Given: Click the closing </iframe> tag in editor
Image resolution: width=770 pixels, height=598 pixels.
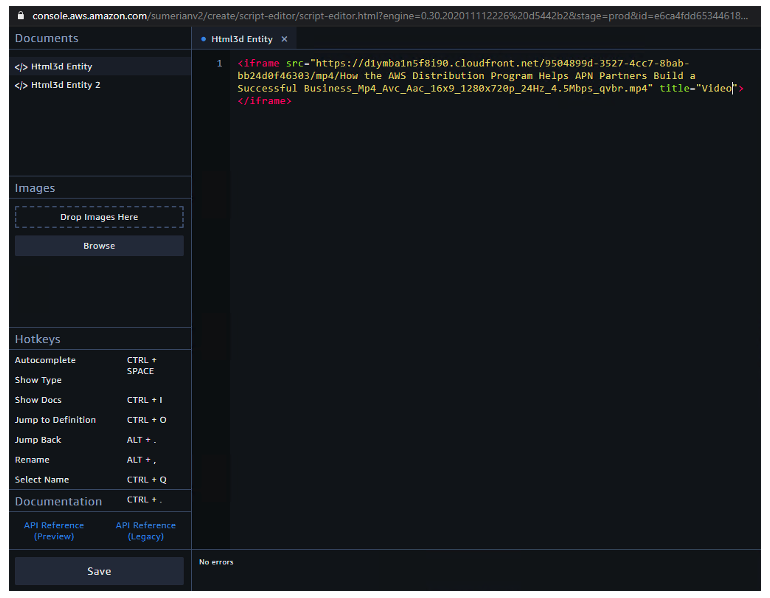Looking at the screenshot, I should point(264,102).
